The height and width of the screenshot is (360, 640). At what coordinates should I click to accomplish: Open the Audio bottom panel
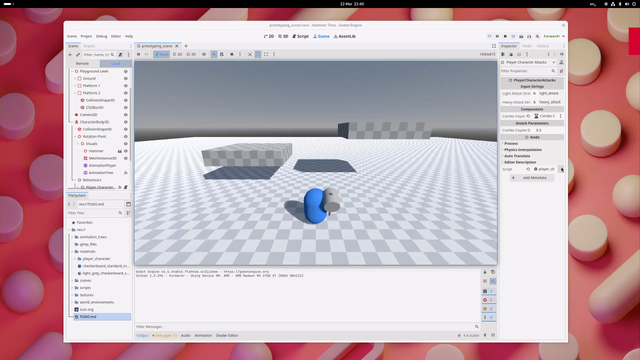coord(185,336)
